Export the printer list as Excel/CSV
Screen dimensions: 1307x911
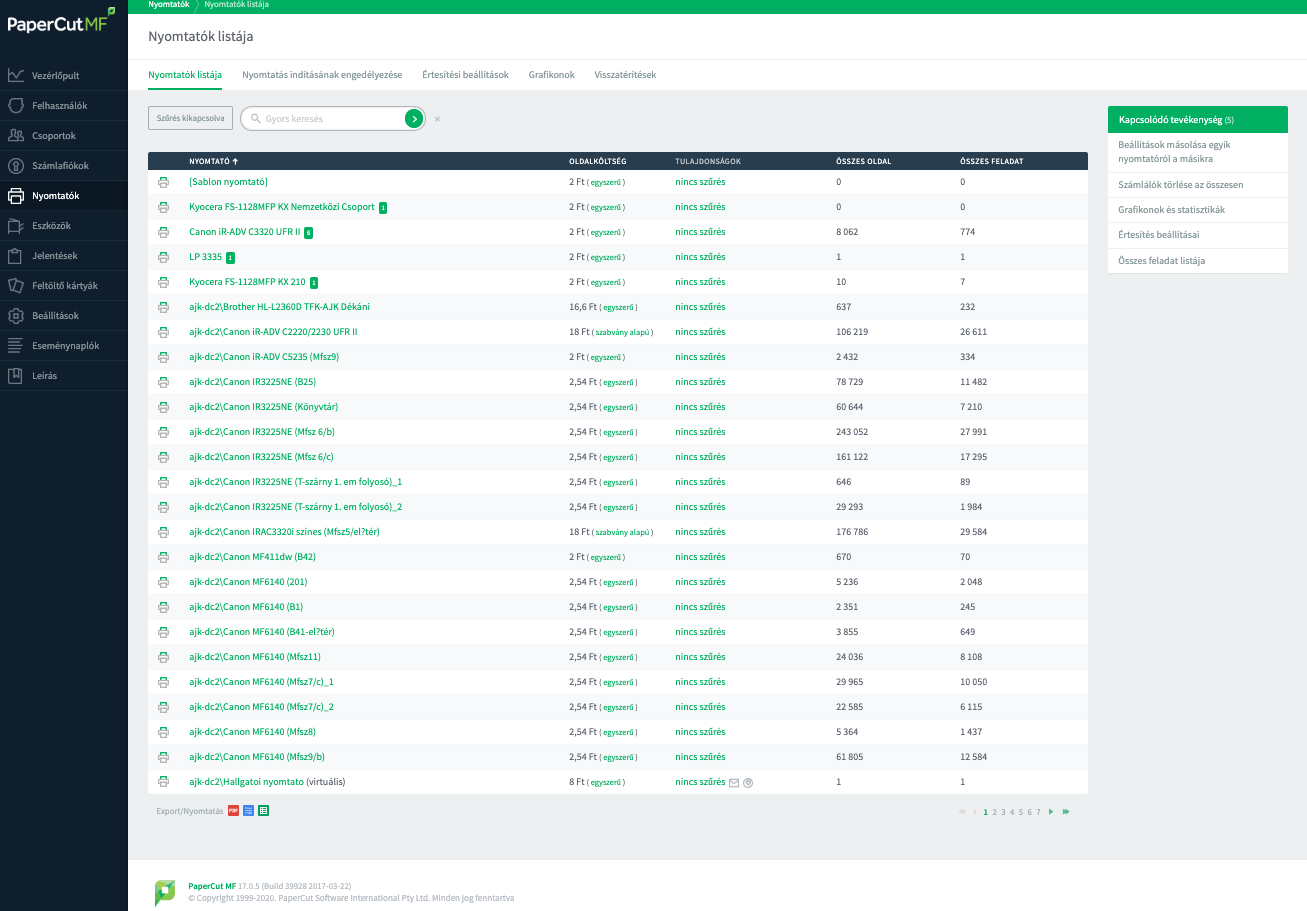point(264,810)
